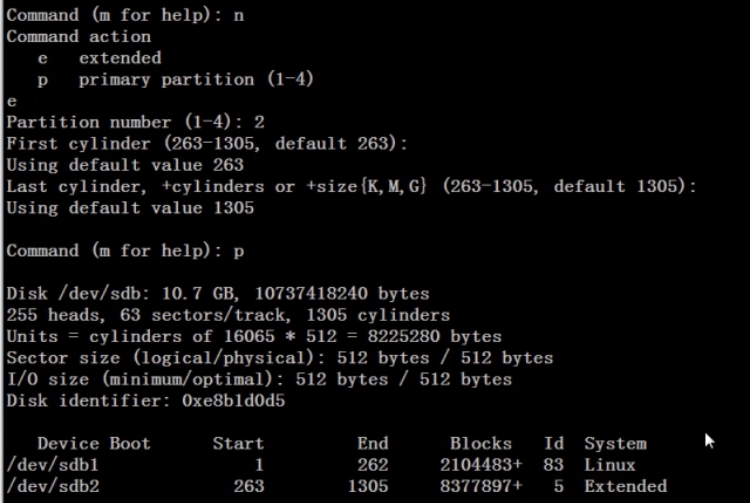Image resolution: width=750 pixels, height=503 pixels.
Task: Click the 'Partition number (1-4): 2' line
Action: point(135,122)
